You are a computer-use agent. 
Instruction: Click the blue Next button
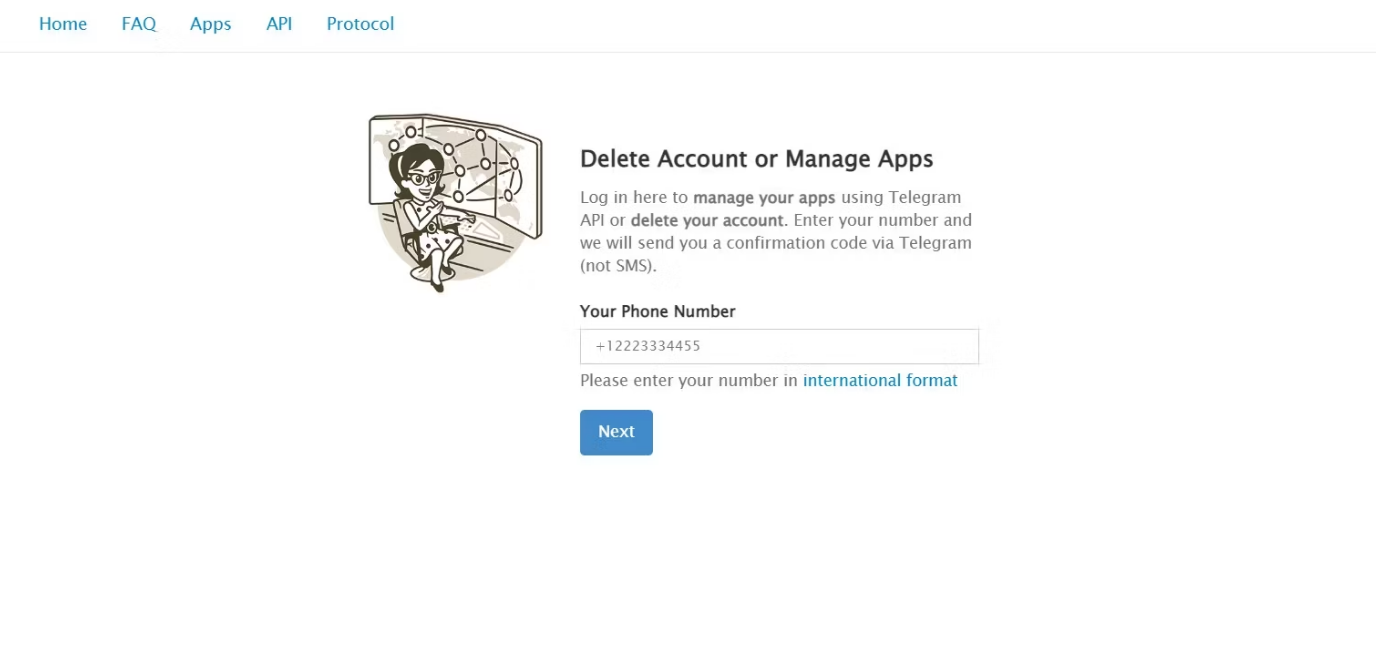pyautogui.click(x=616, y=432)
